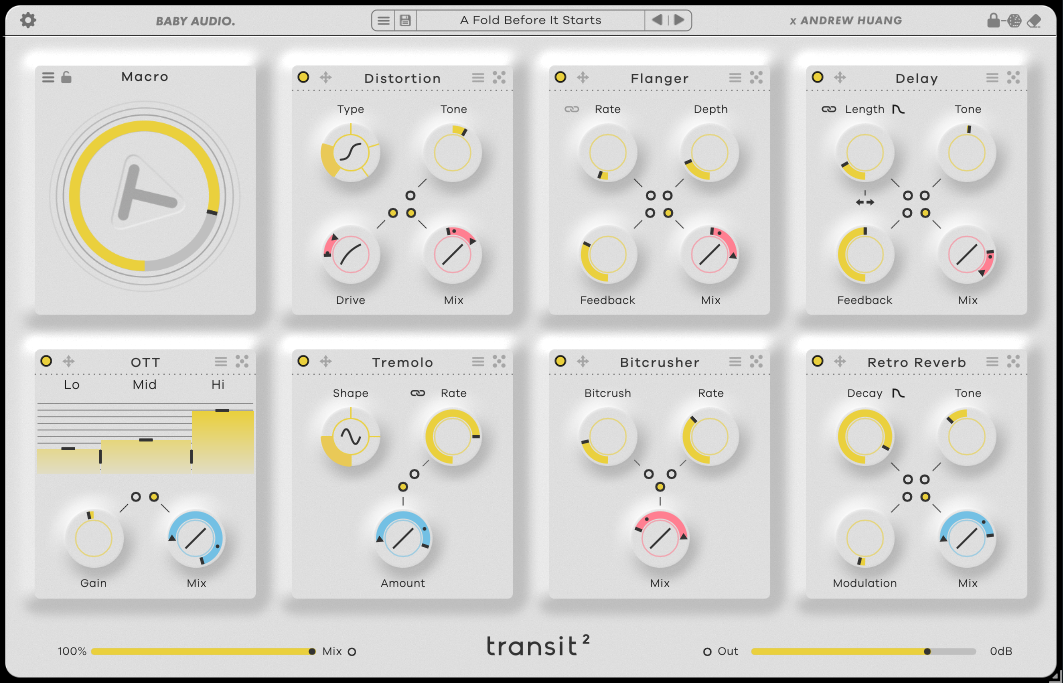Toggle the OTT module power button
Screen dimensions: 1063x683
(x=46, y=362)
